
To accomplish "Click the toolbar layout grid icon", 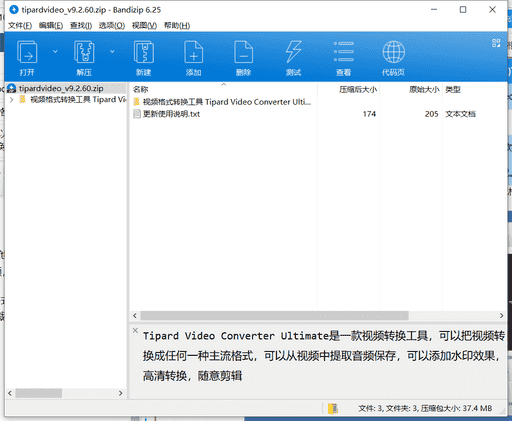I will pyautogui.click(x=496, y=43).
